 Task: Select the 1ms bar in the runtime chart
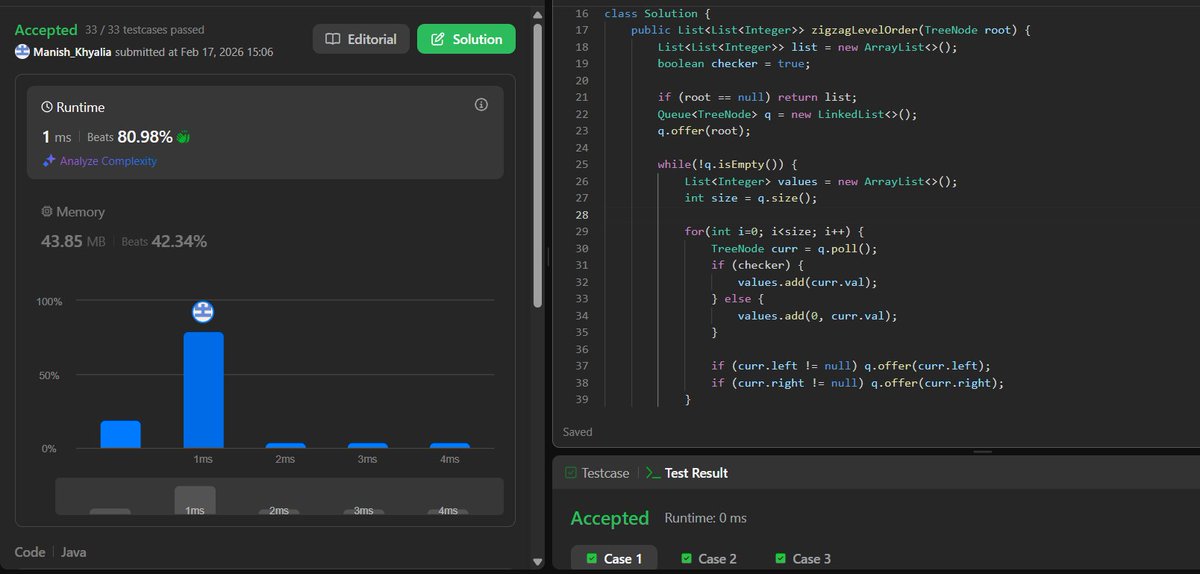203,390
